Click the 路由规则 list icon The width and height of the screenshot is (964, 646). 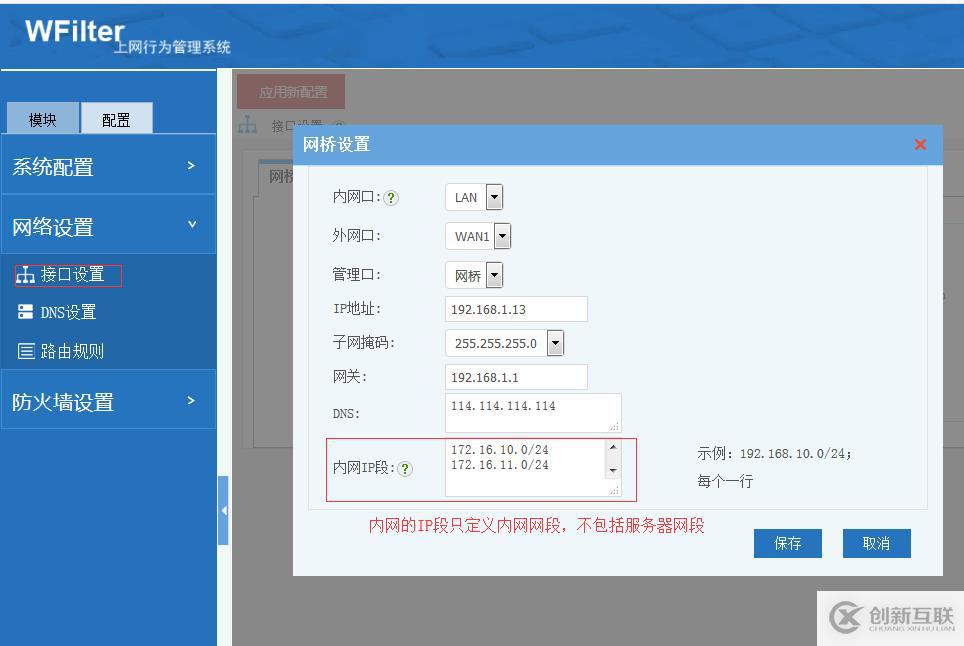tap(26, 351)
